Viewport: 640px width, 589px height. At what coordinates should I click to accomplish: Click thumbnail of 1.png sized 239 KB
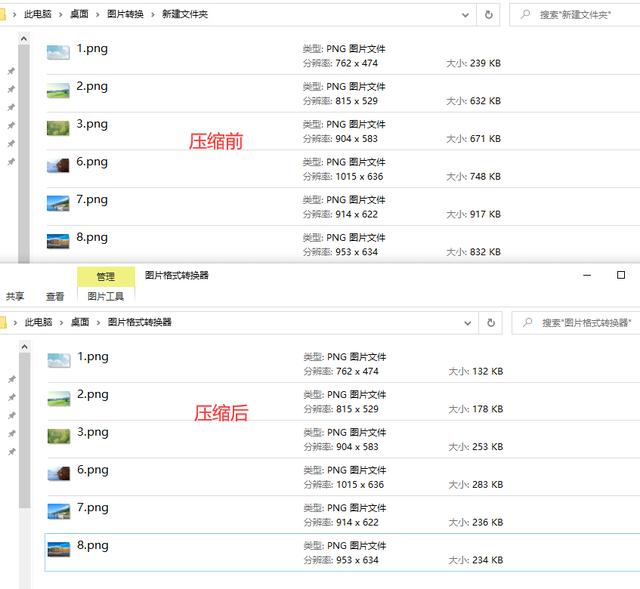[58, 53]
